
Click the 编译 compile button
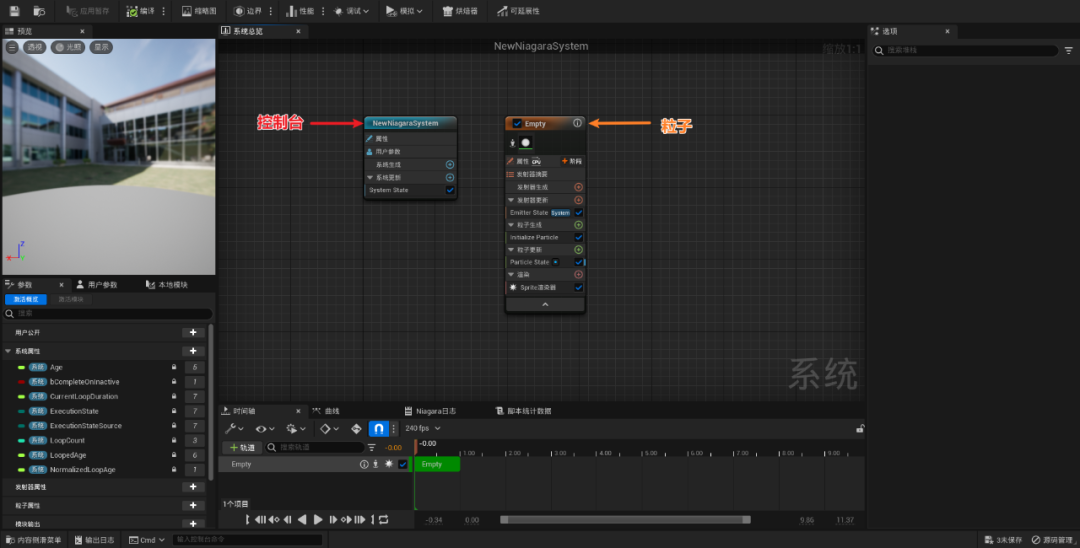click(x=141, y=11)
